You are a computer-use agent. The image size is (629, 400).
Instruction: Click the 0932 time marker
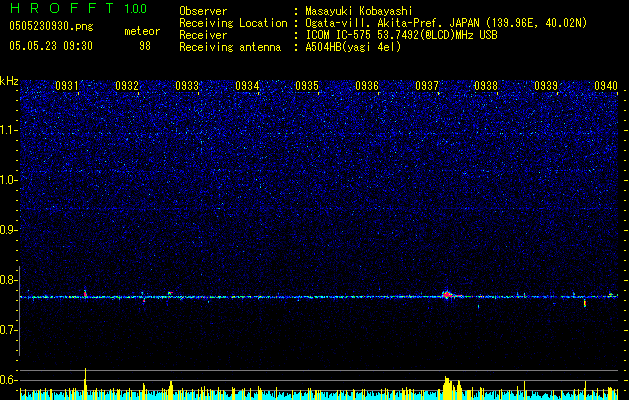127,86
